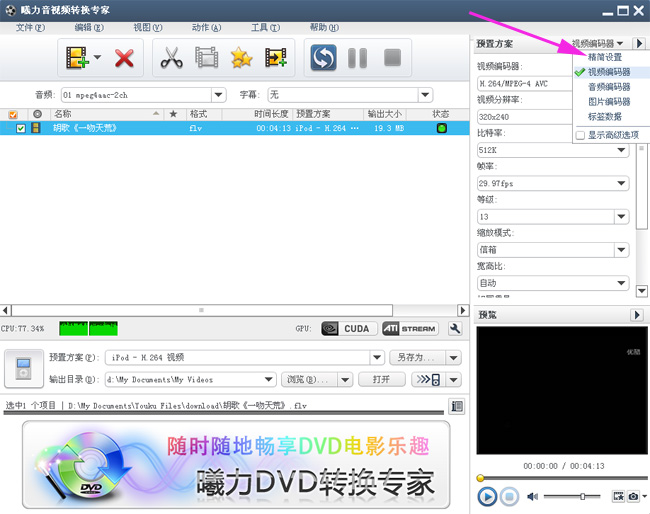Click the settings panel scroll-down arrow
650x514 pixels.
click(642, 291)
